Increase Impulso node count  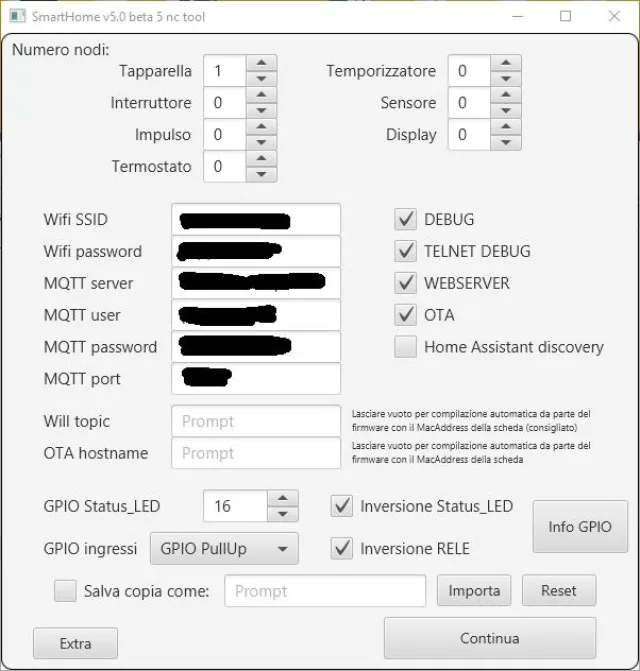(x=261, y=127)
